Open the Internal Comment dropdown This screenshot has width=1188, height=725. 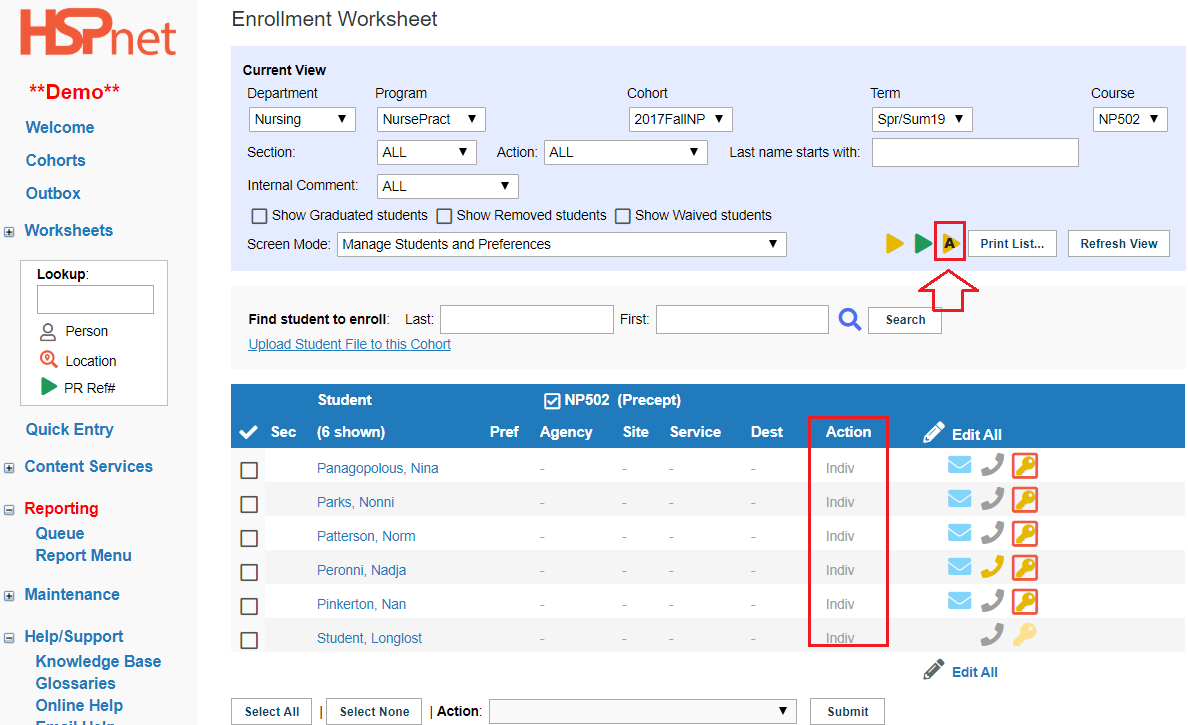(447, 186)
